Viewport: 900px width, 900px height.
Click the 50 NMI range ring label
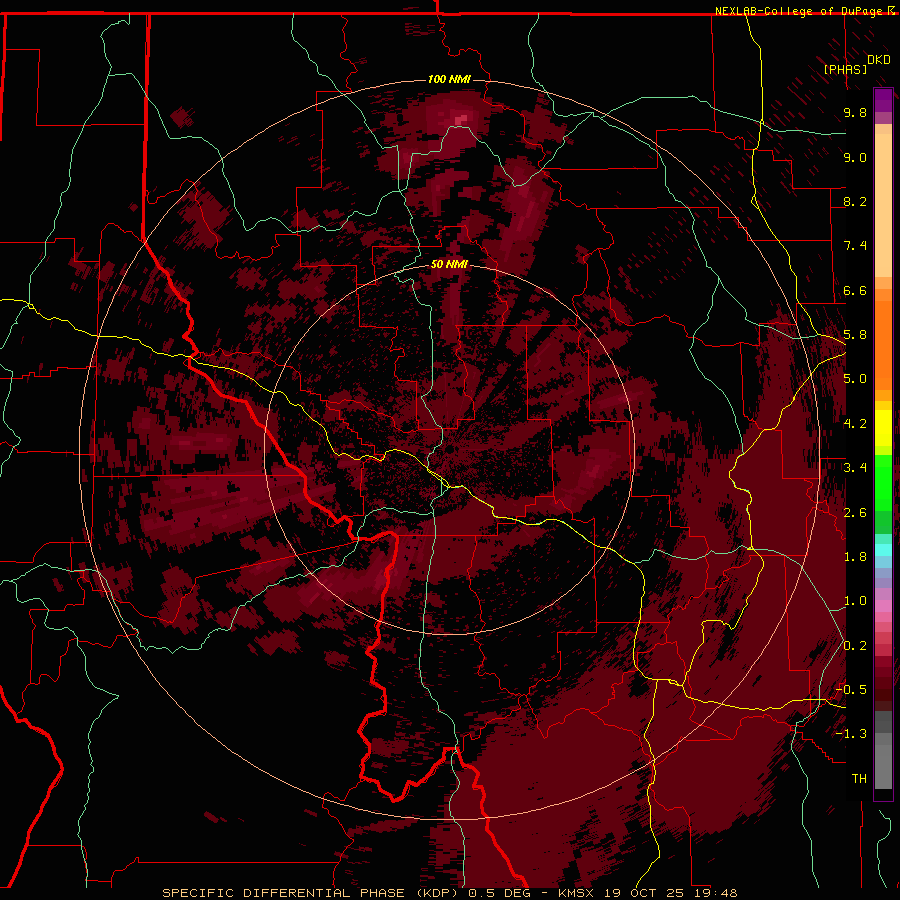pyautogui.click(x=449, y=264)
